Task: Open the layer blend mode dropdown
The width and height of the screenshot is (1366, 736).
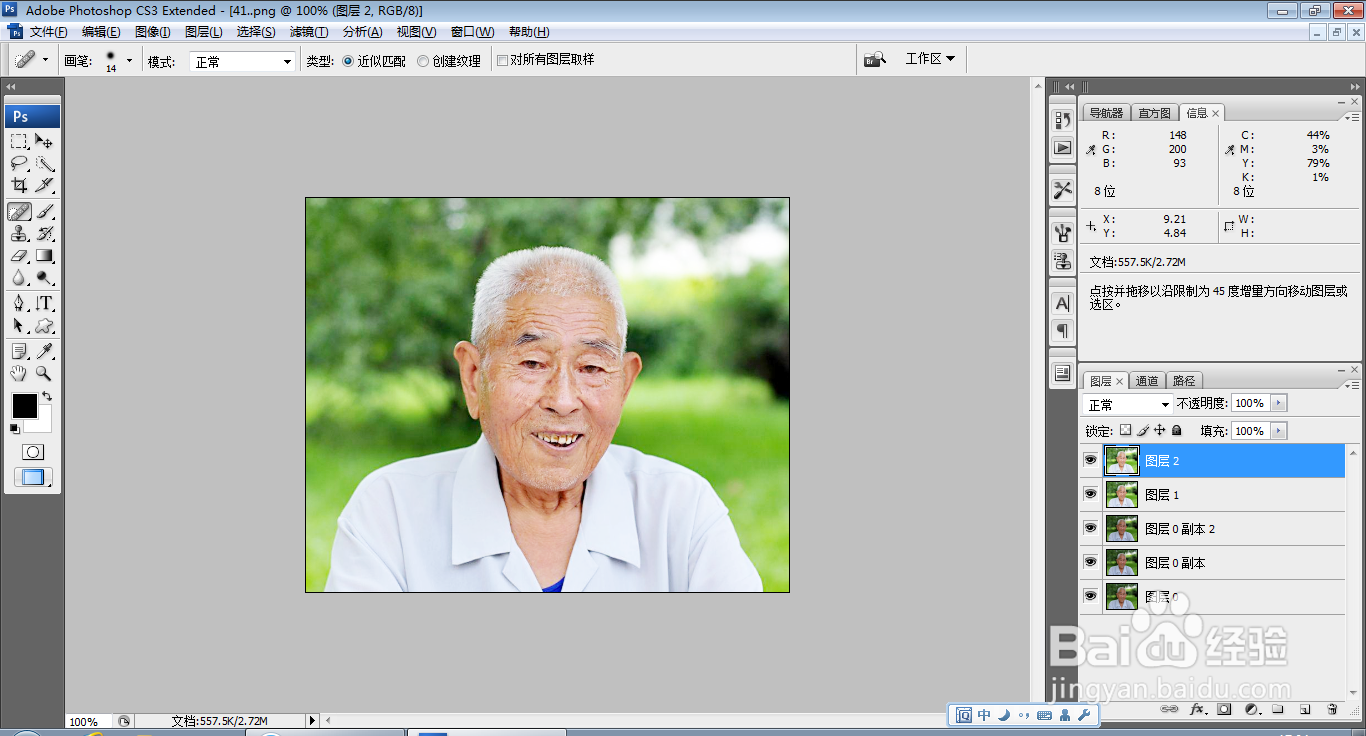Action: 1128,404
